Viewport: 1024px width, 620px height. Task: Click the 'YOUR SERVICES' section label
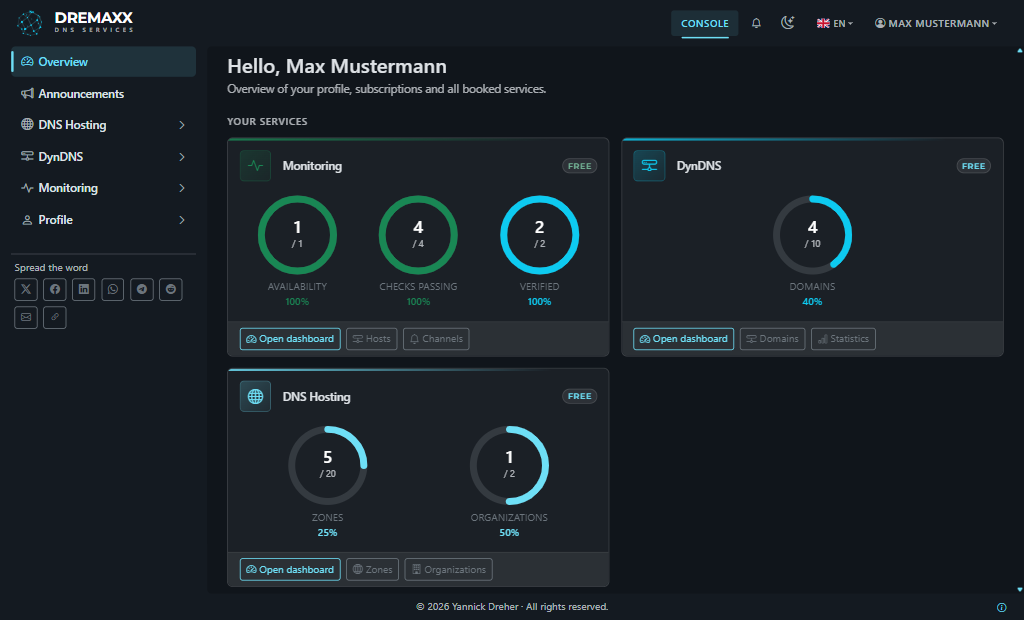coord(267,122)
